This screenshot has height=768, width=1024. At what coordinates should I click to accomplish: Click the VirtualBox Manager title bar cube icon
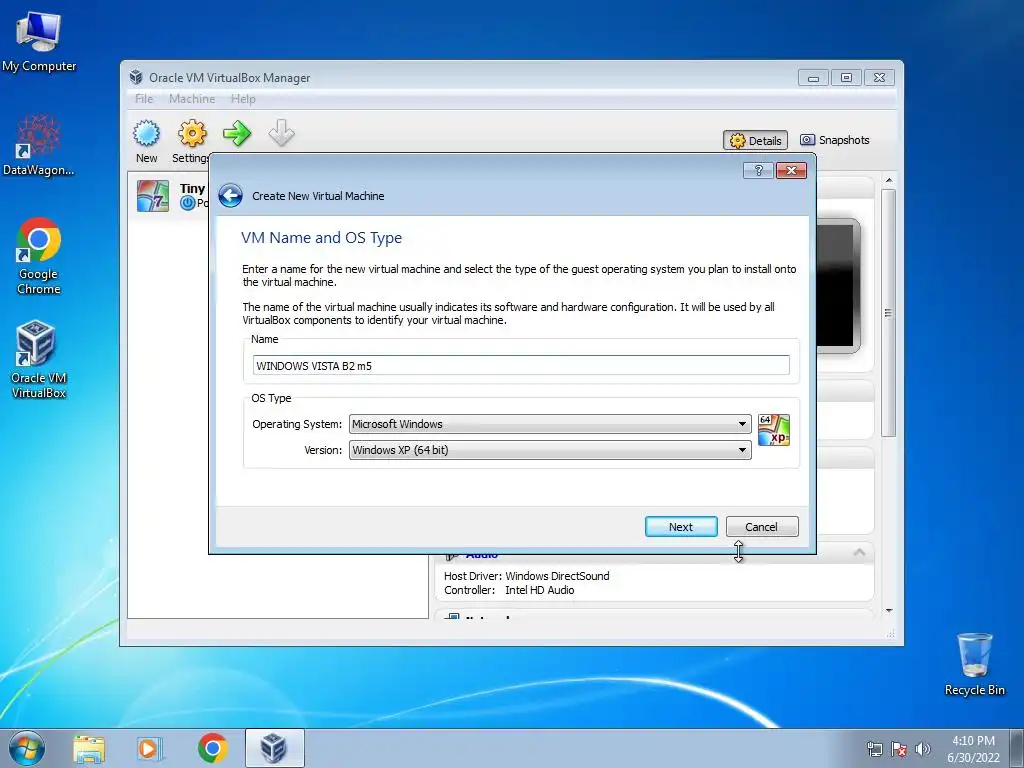coord(136,77)
